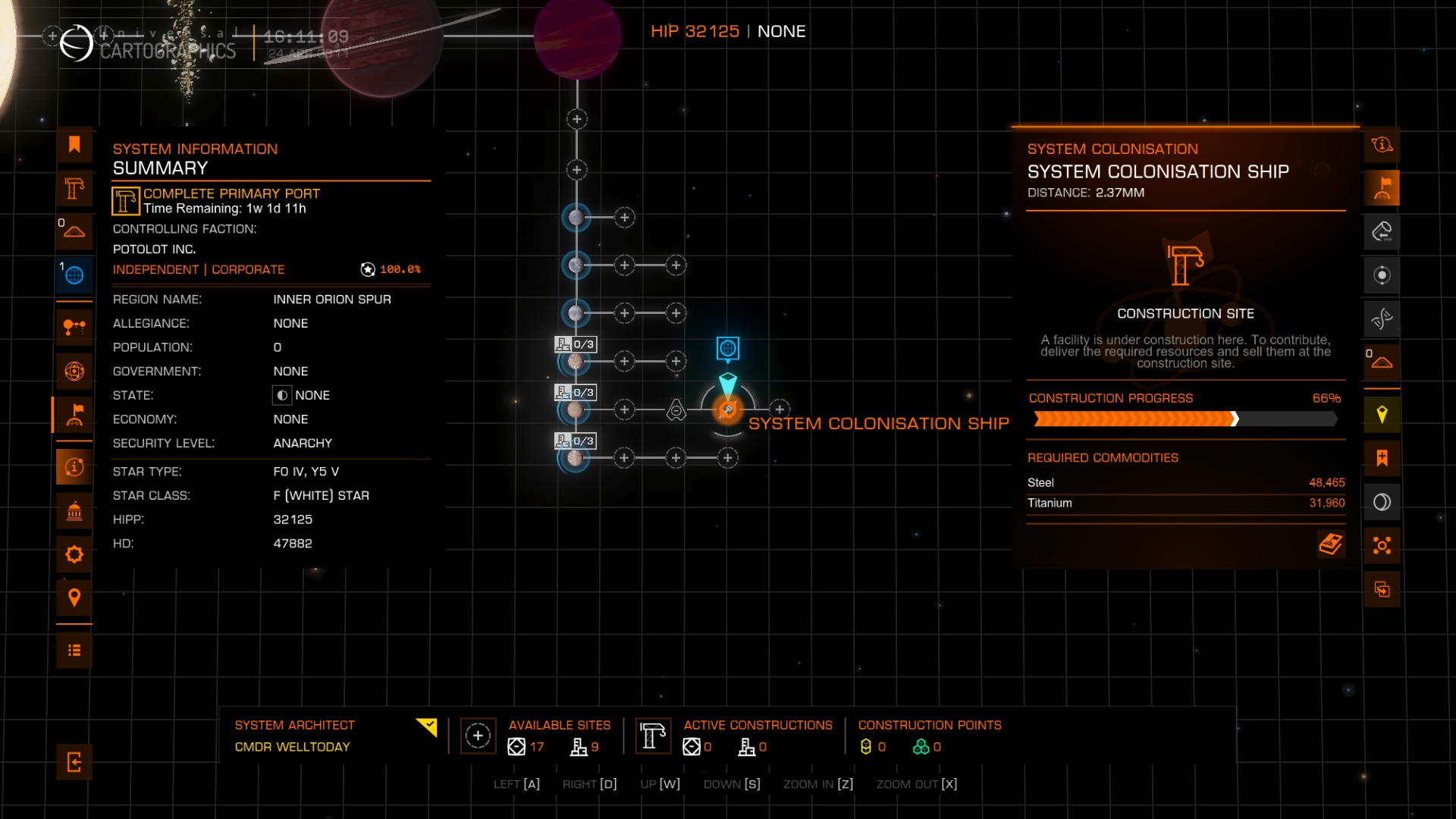Click the Available Sites orbital count 17
The height and width of the screenshot is (819, 1456).
pos(526,747)
